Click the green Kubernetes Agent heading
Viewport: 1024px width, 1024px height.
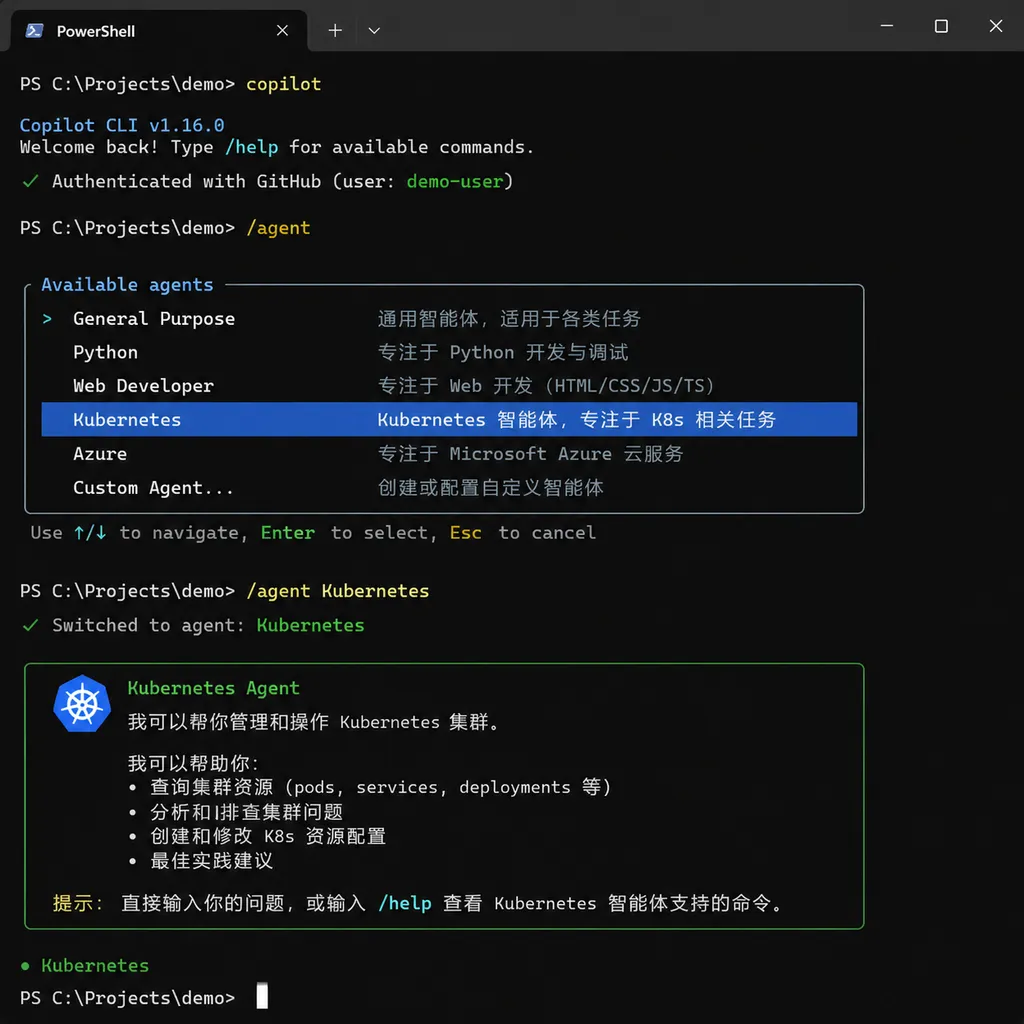pyautogui.click(x=214, y=688)
